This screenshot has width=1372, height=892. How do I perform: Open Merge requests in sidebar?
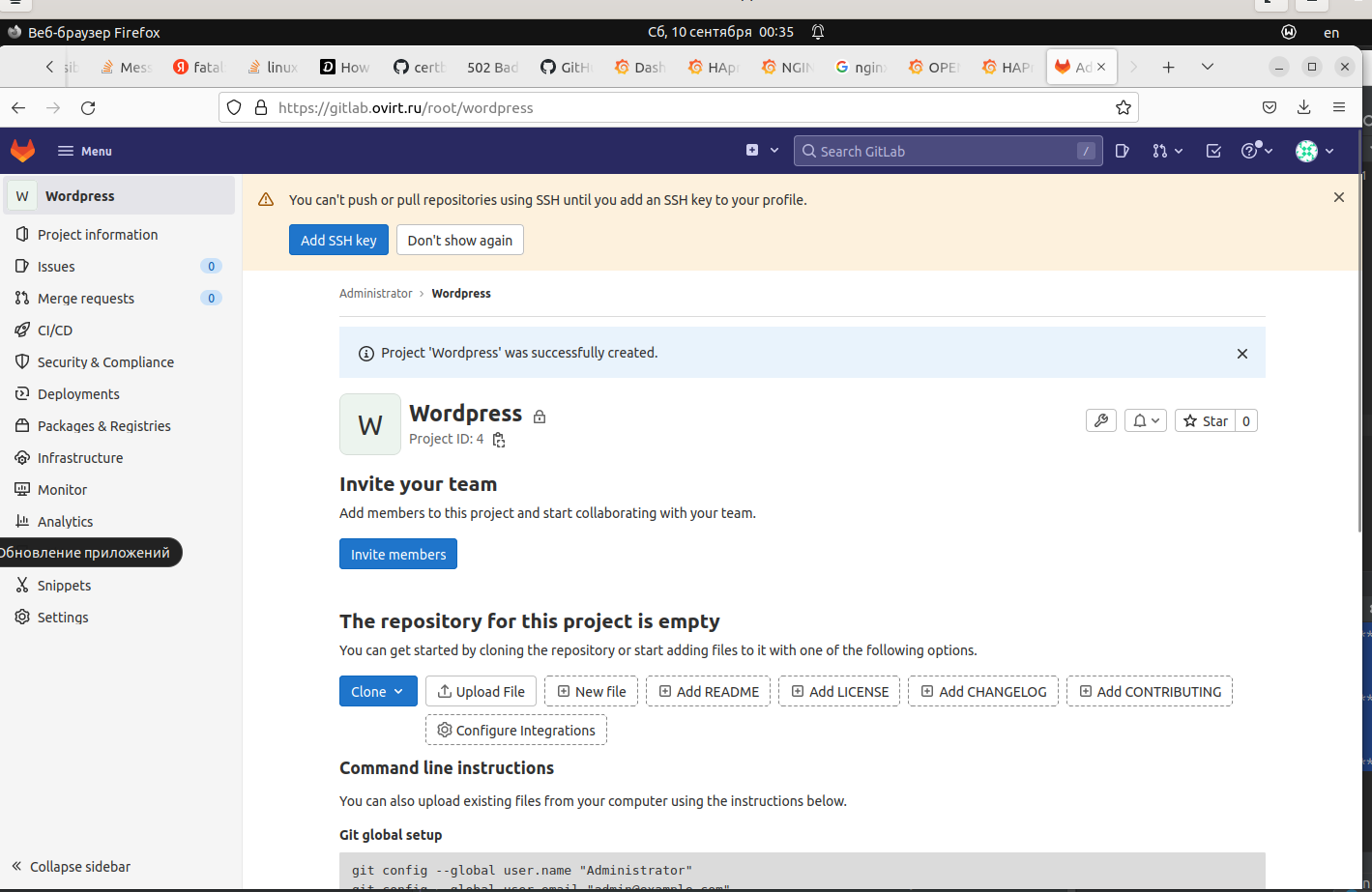(118, 298)
